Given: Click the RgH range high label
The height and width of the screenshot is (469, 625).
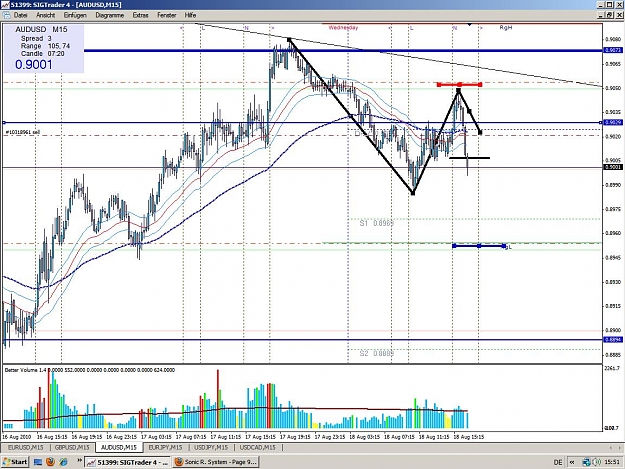Looking at the screenshot, I should (x=505, y=28).
